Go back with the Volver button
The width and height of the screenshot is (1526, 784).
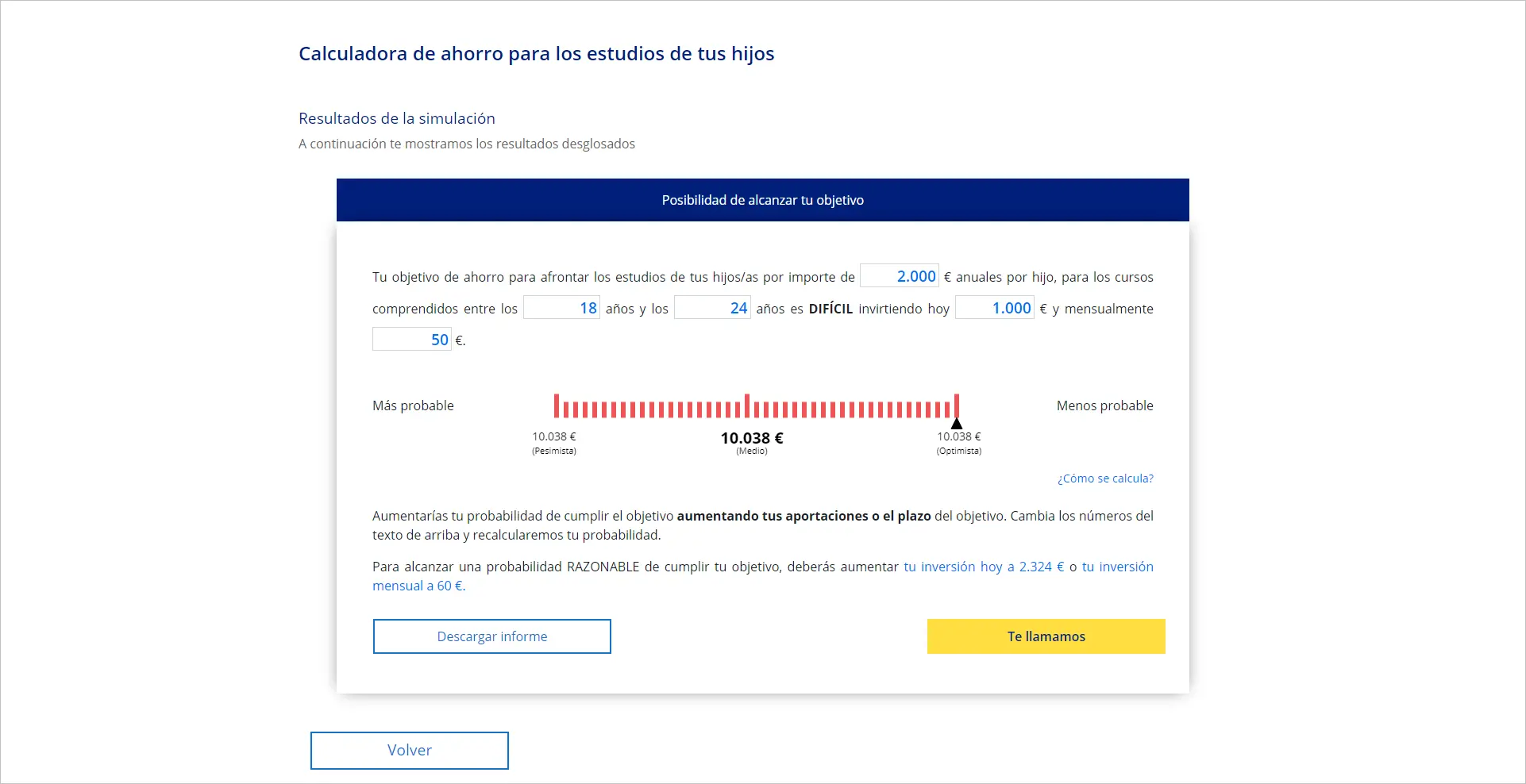409,750
